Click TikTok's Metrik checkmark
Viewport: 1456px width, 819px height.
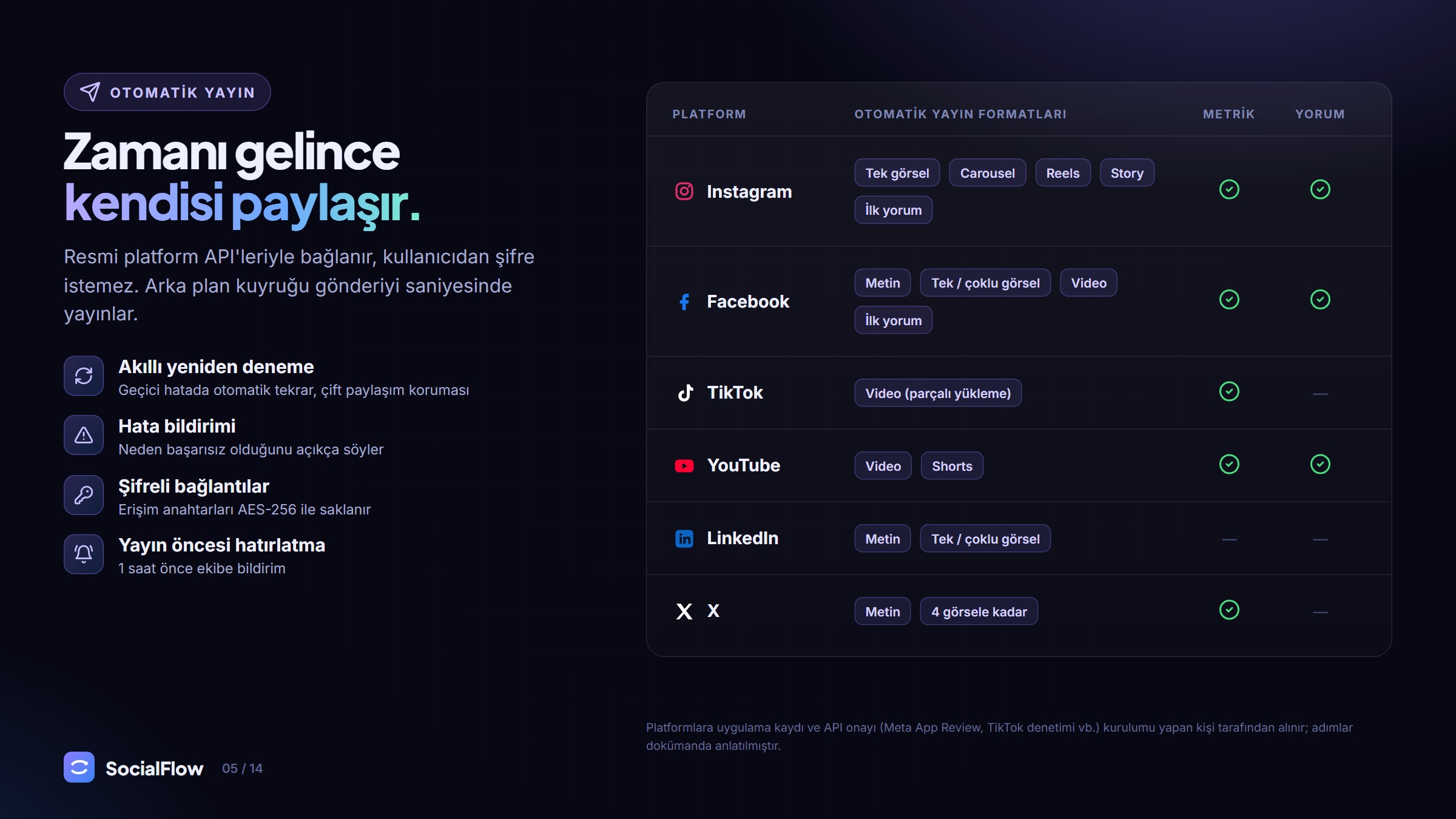[1229, 391]
